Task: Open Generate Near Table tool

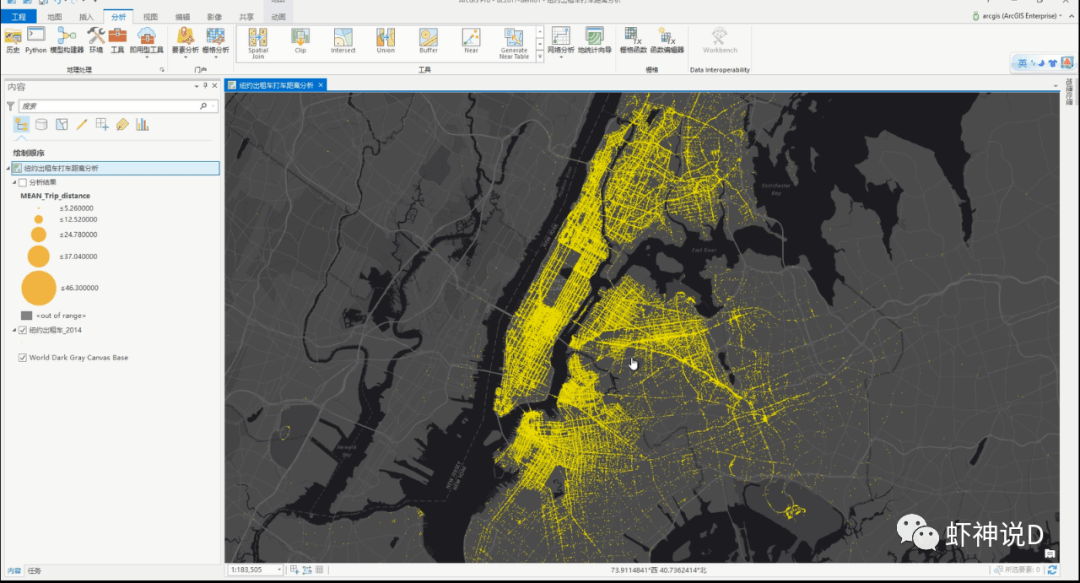Action: click(x=514, y=43)
